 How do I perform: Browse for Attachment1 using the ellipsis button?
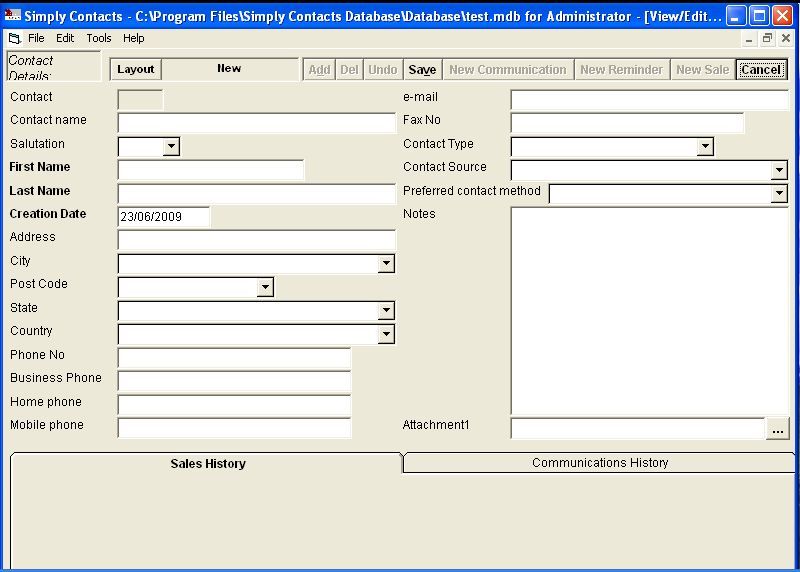tap(778, 429)
